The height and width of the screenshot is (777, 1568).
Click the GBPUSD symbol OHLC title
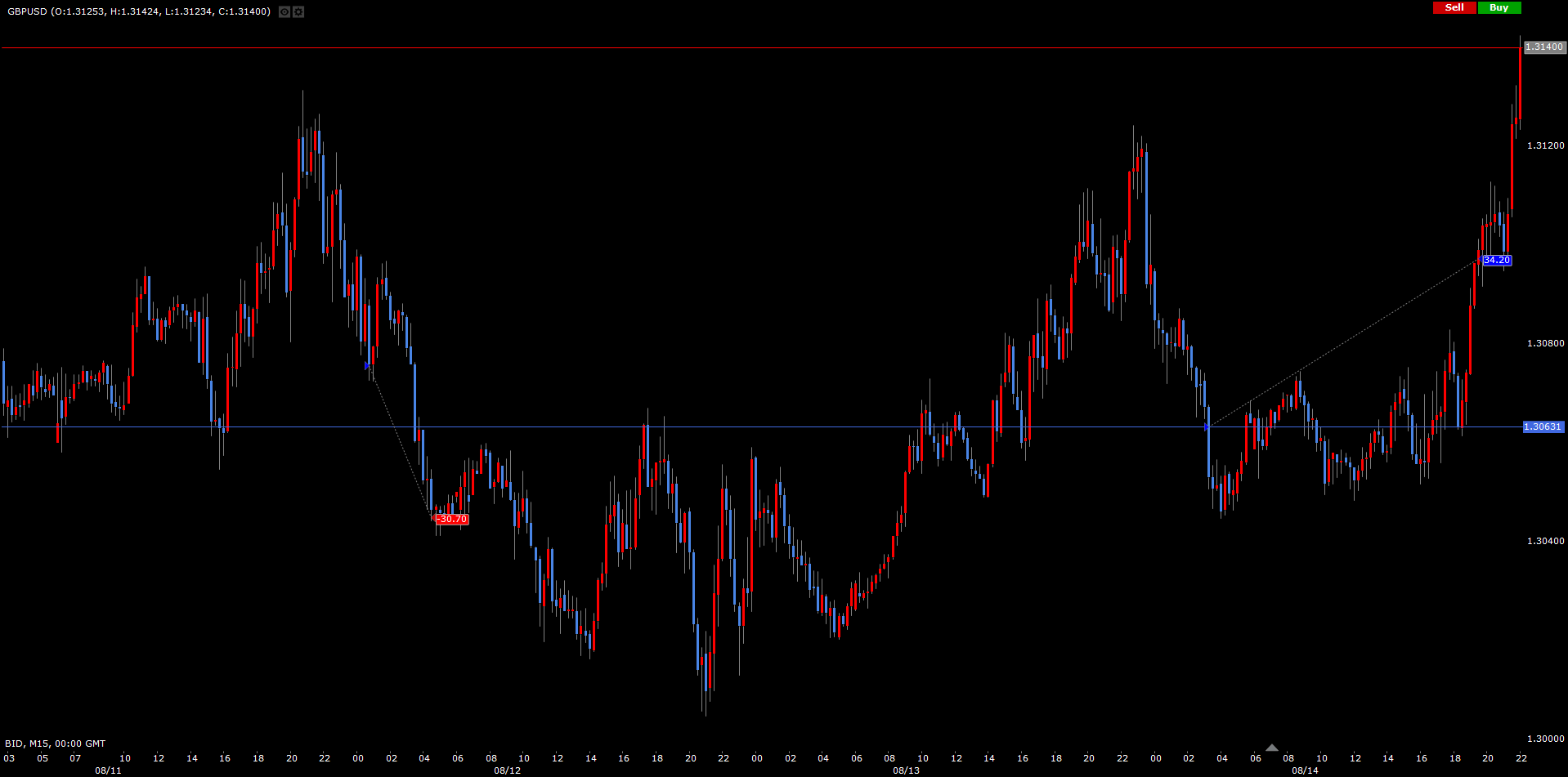(x=139, y=11)
